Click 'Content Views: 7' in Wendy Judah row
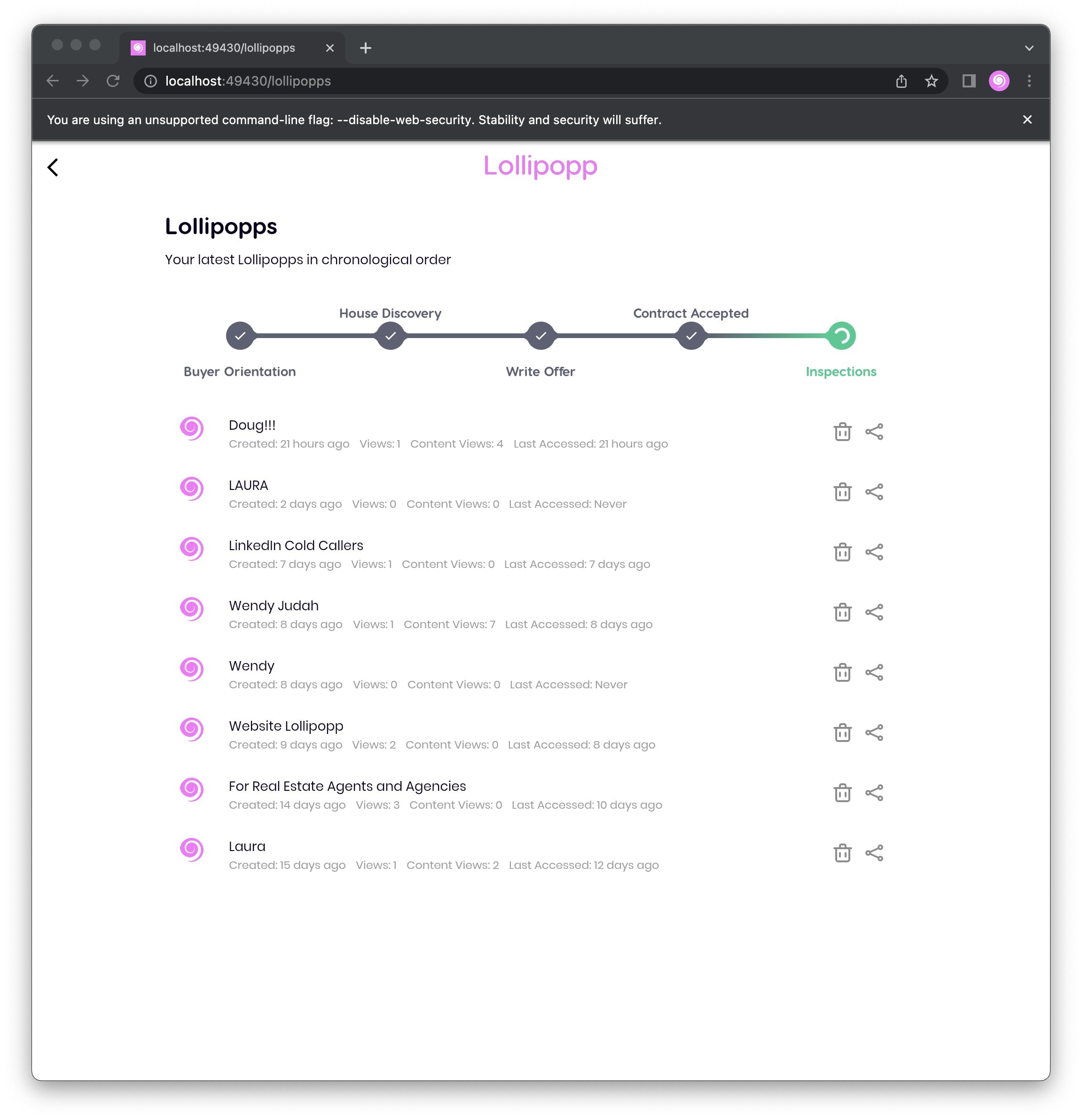The image size is (1082, 1120). (x=449, y=624)
